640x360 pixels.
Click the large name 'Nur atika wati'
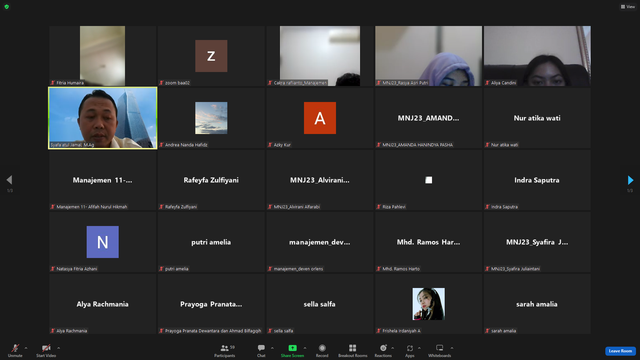(537, 118)
